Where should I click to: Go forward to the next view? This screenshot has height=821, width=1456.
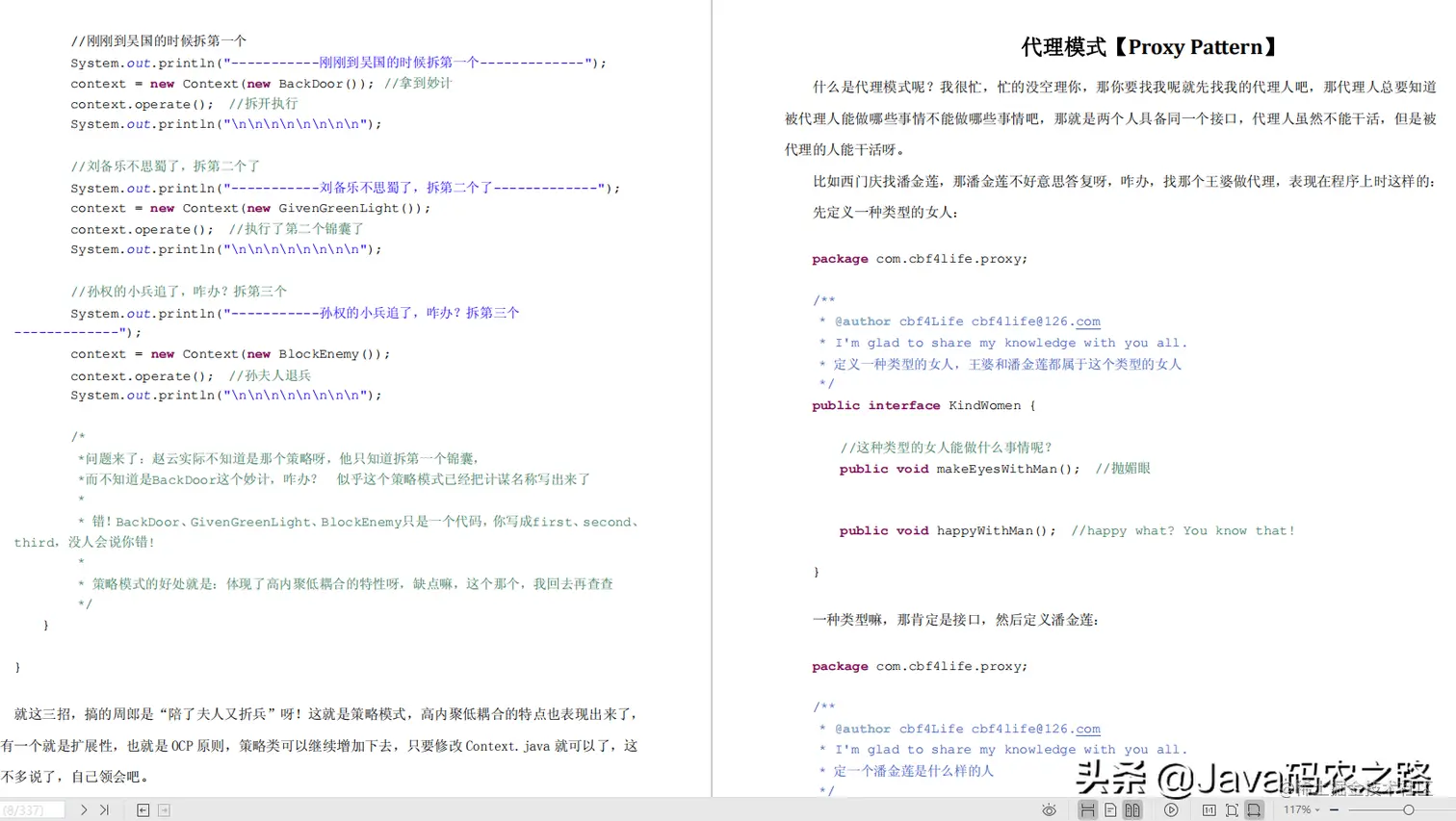(x=164, y=809)
